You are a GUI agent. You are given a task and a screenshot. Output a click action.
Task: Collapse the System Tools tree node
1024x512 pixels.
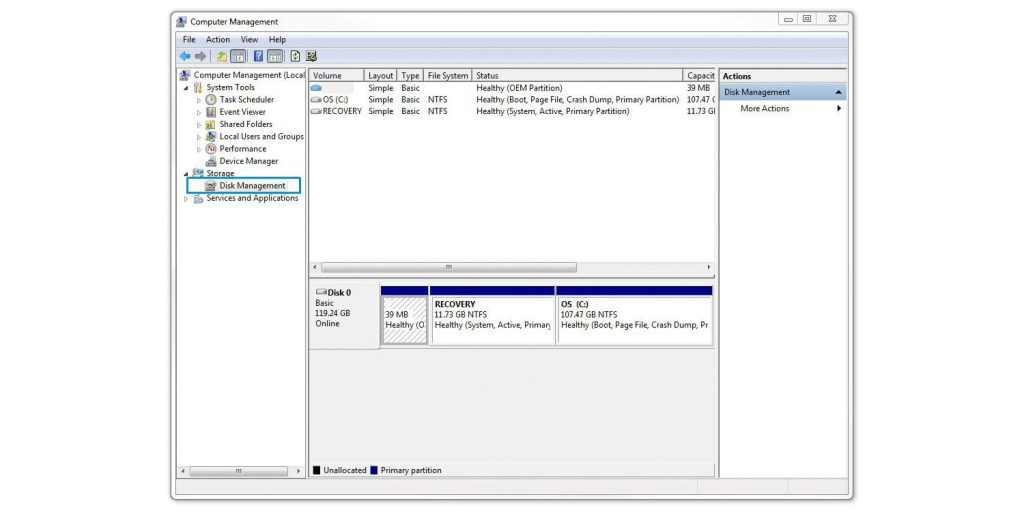(x=186, y=88)
